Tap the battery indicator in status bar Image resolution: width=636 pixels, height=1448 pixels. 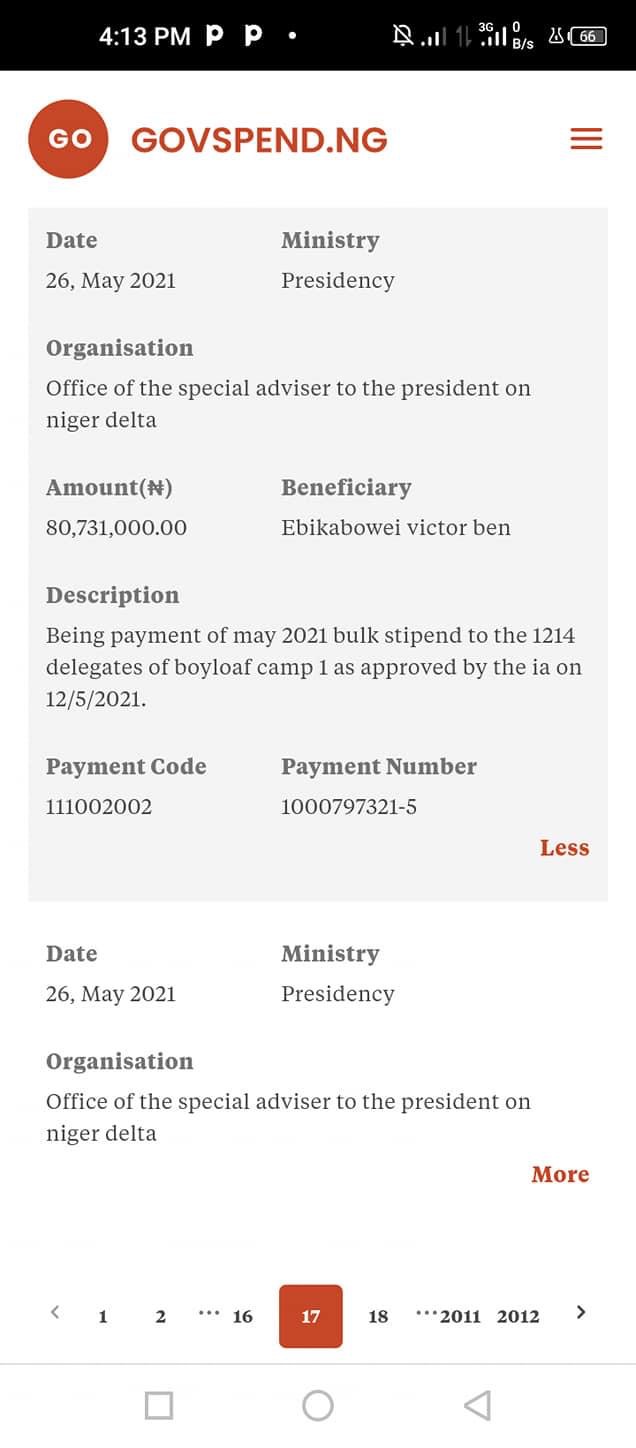(587, 37)
